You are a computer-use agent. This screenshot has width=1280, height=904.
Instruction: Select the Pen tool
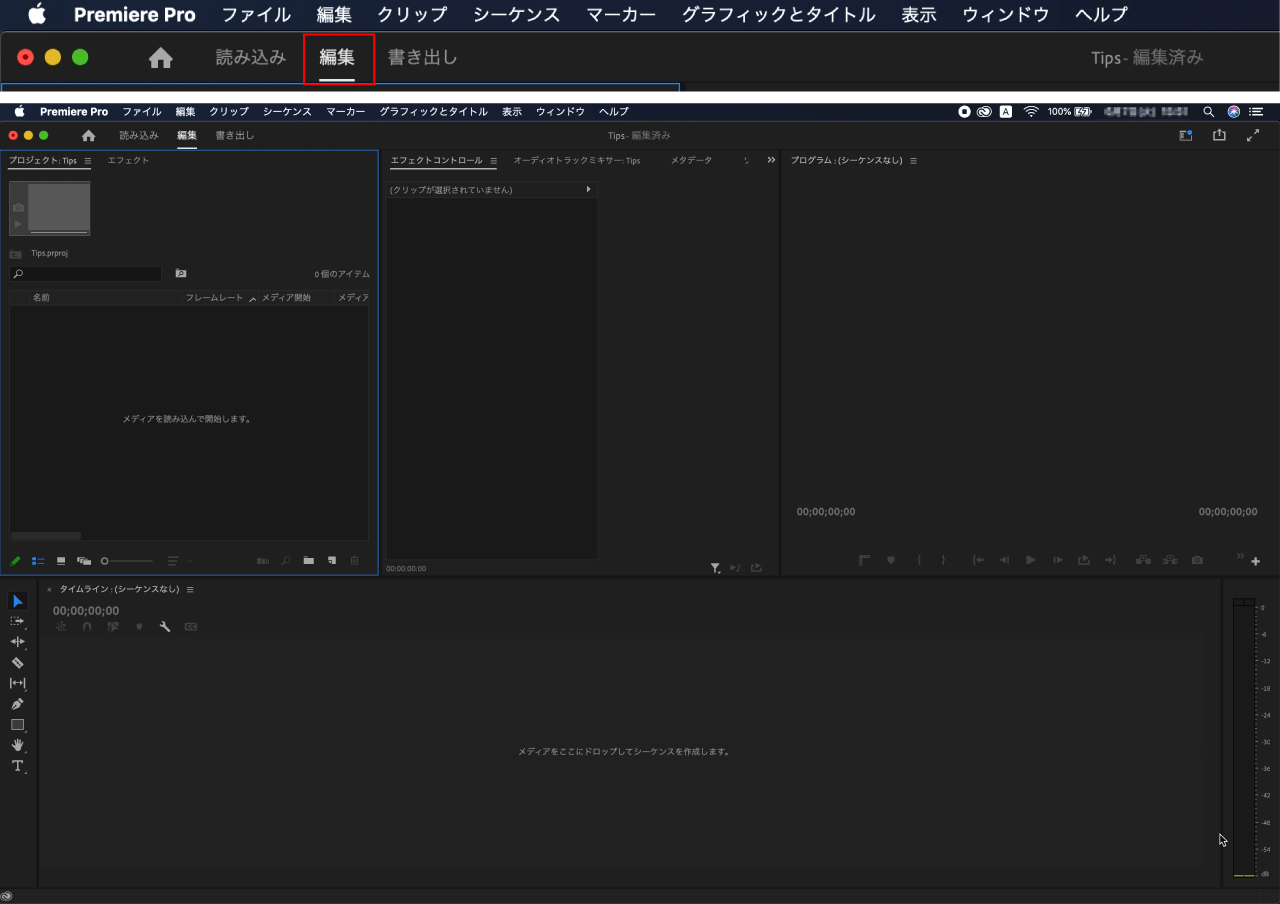[x=18, y=704]
